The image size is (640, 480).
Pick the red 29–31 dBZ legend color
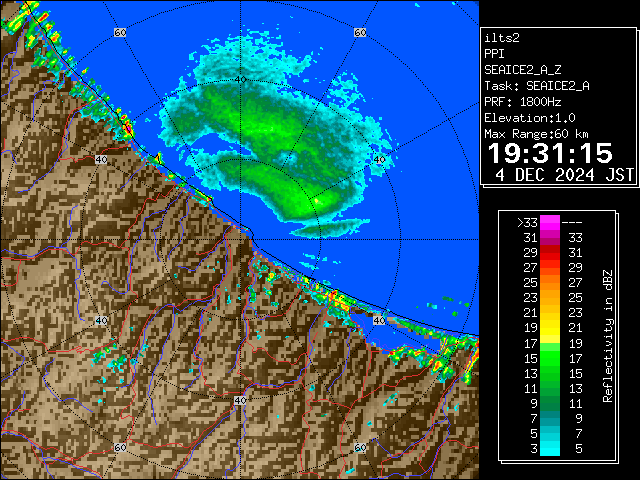pos(550,253)
